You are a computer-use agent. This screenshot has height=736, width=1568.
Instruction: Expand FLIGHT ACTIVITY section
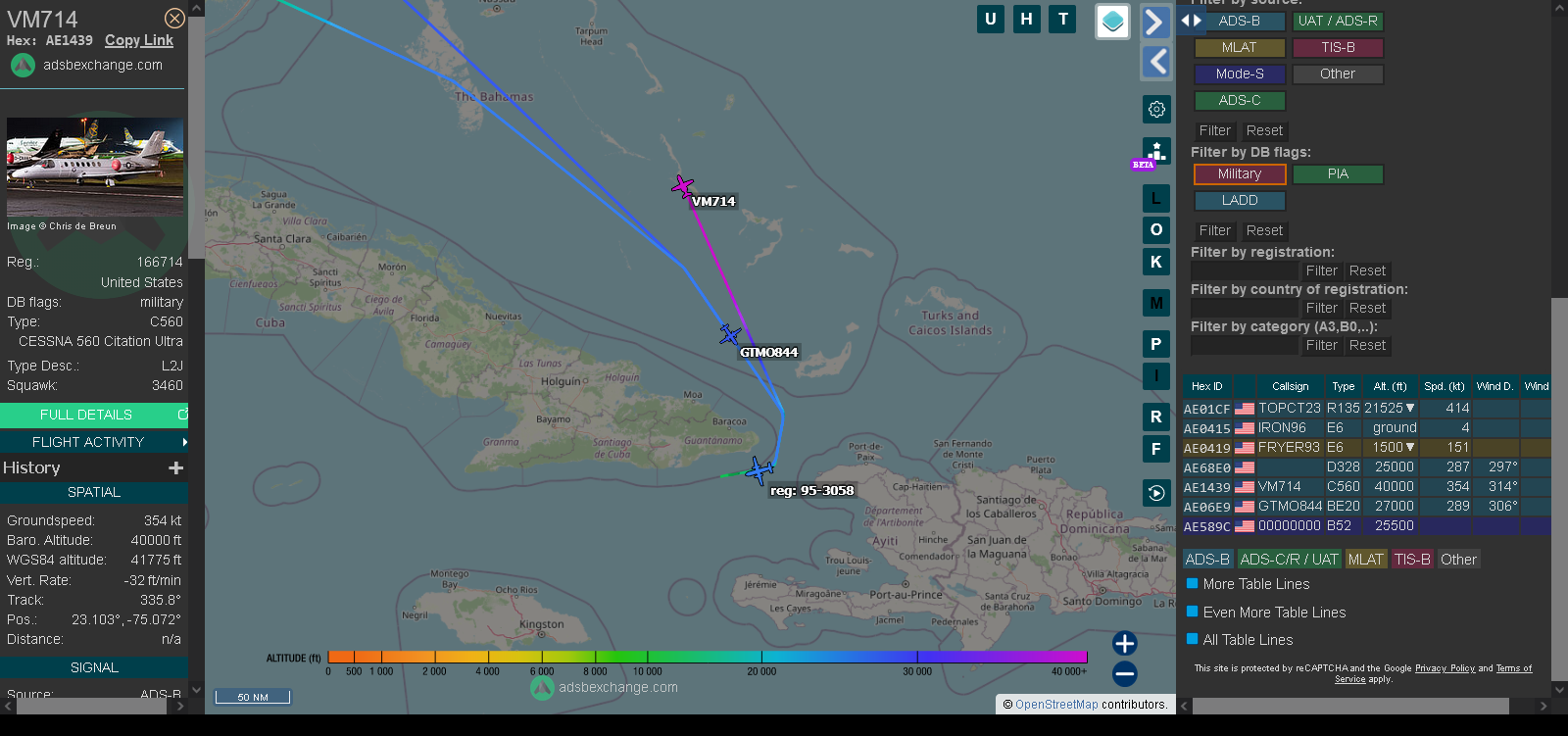tap(94, 442)
